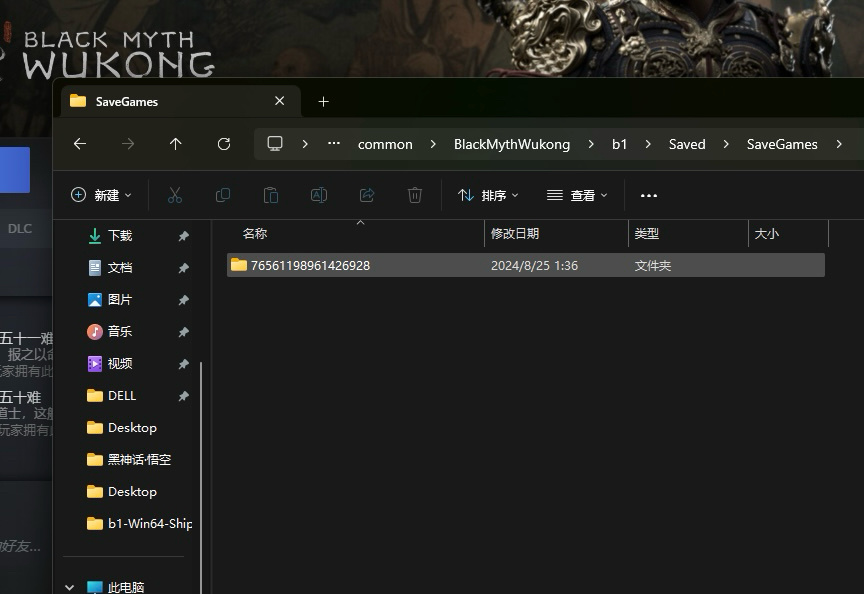Sort by the 修改日期 column header
The width and height of the screenshot is (864, 594).
556,234
